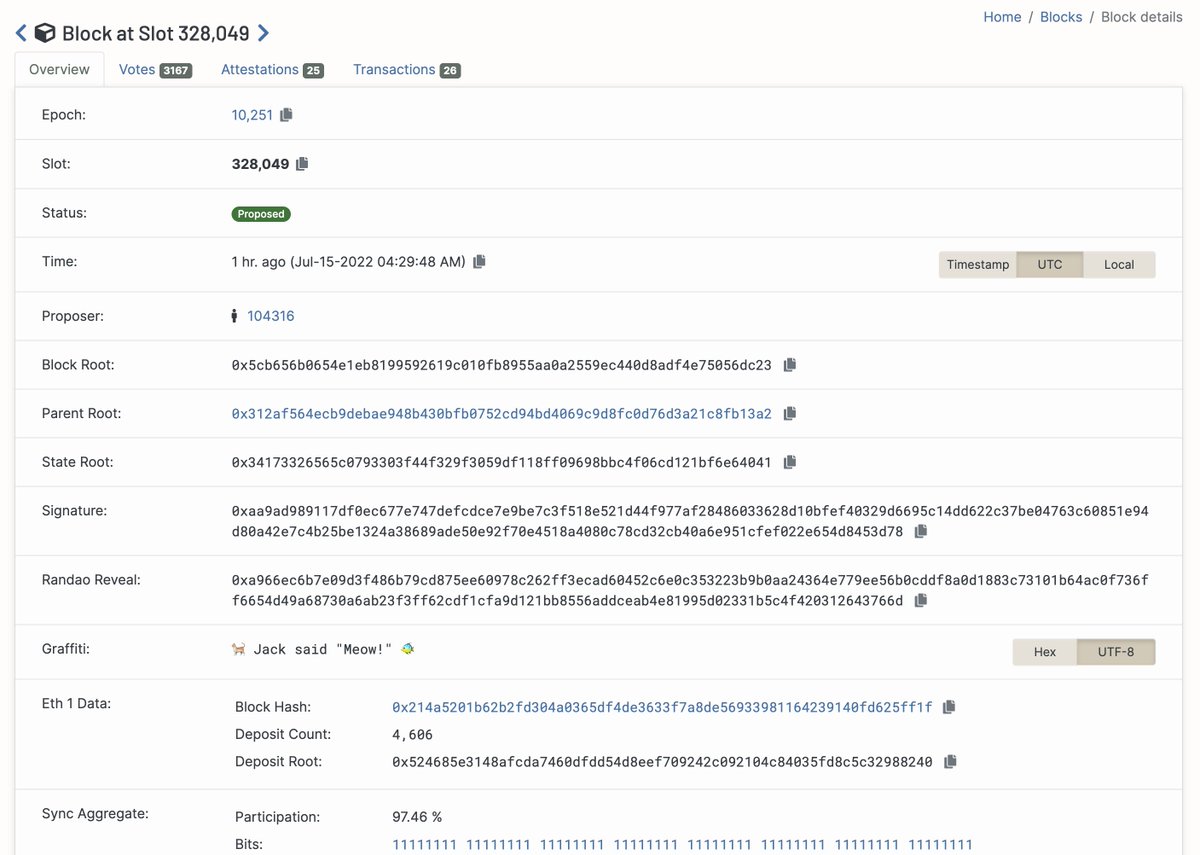Click the Deposit Count value 4,606
The image size is (1200, 855).
(x=412, y=735)
